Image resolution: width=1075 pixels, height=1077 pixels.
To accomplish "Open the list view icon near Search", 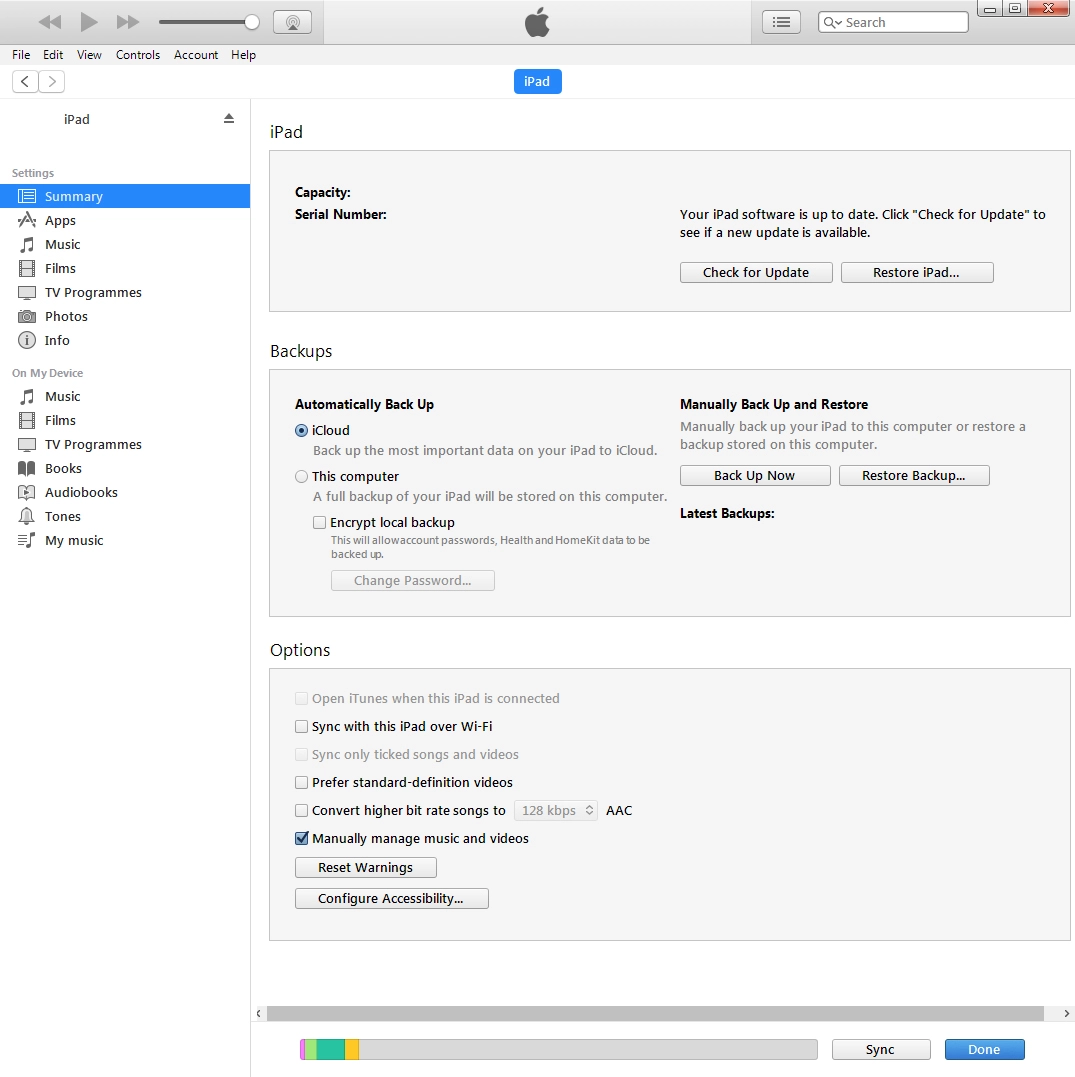I will (781, 22).
